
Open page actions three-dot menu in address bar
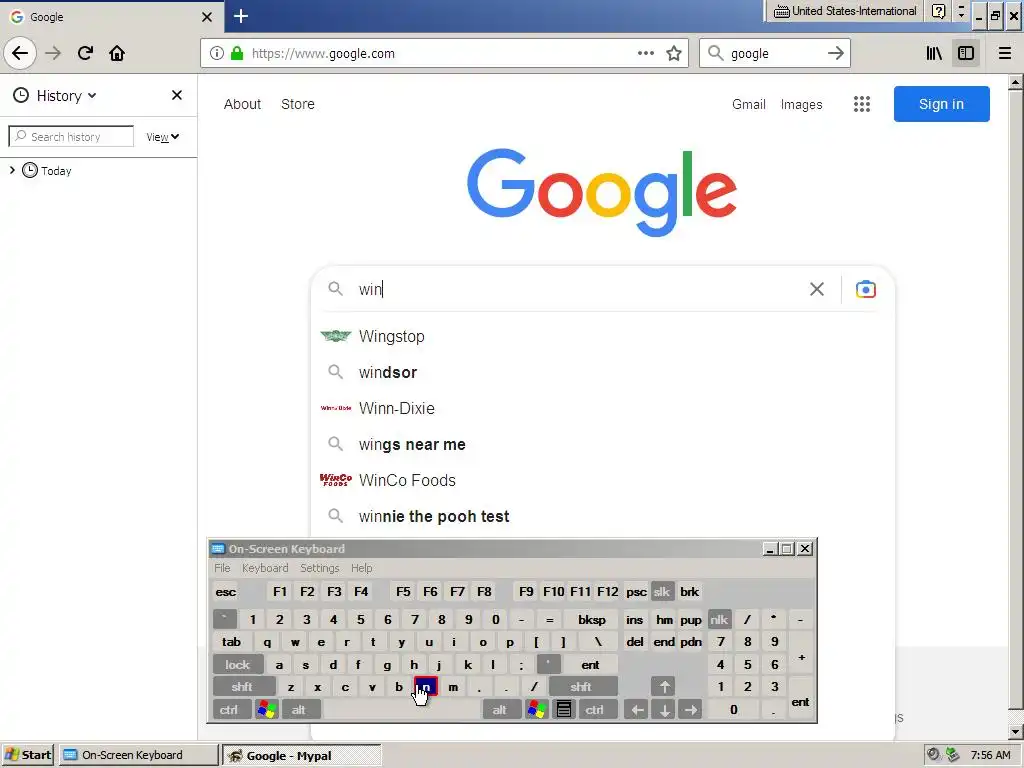645,53
